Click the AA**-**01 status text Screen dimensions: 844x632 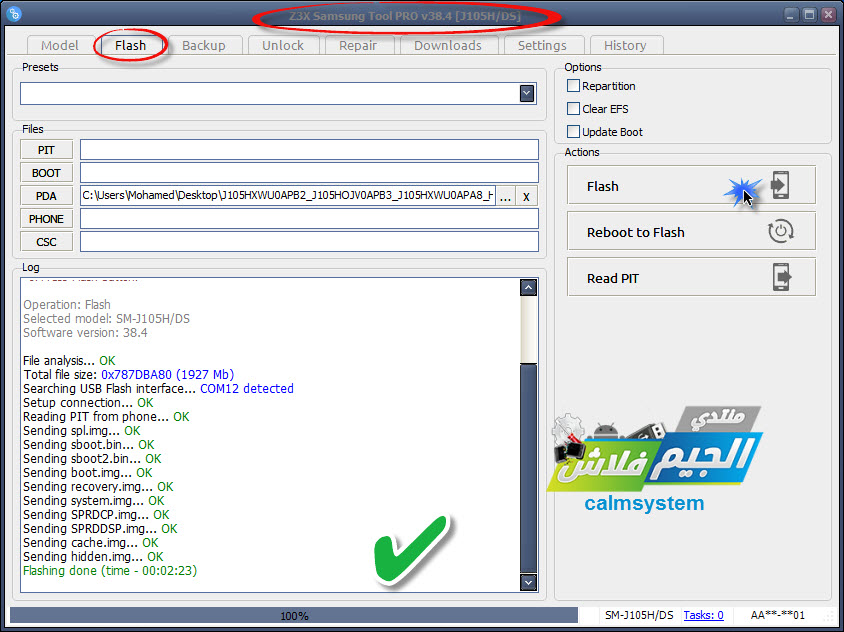point(778,615)
